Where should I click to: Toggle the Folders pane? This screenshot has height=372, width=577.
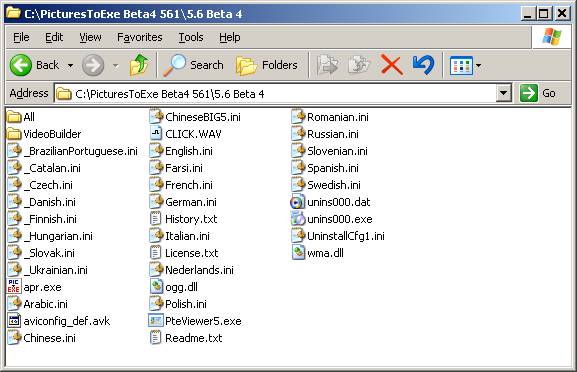pos(267,65)
